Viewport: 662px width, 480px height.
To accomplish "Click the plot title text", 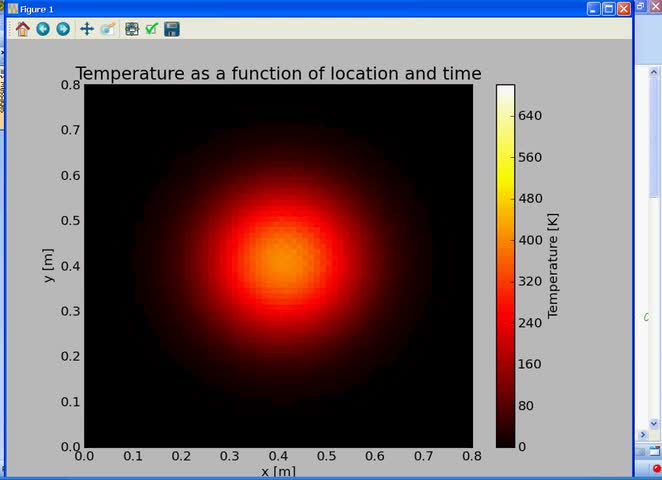I will click(x=279, y=73).
